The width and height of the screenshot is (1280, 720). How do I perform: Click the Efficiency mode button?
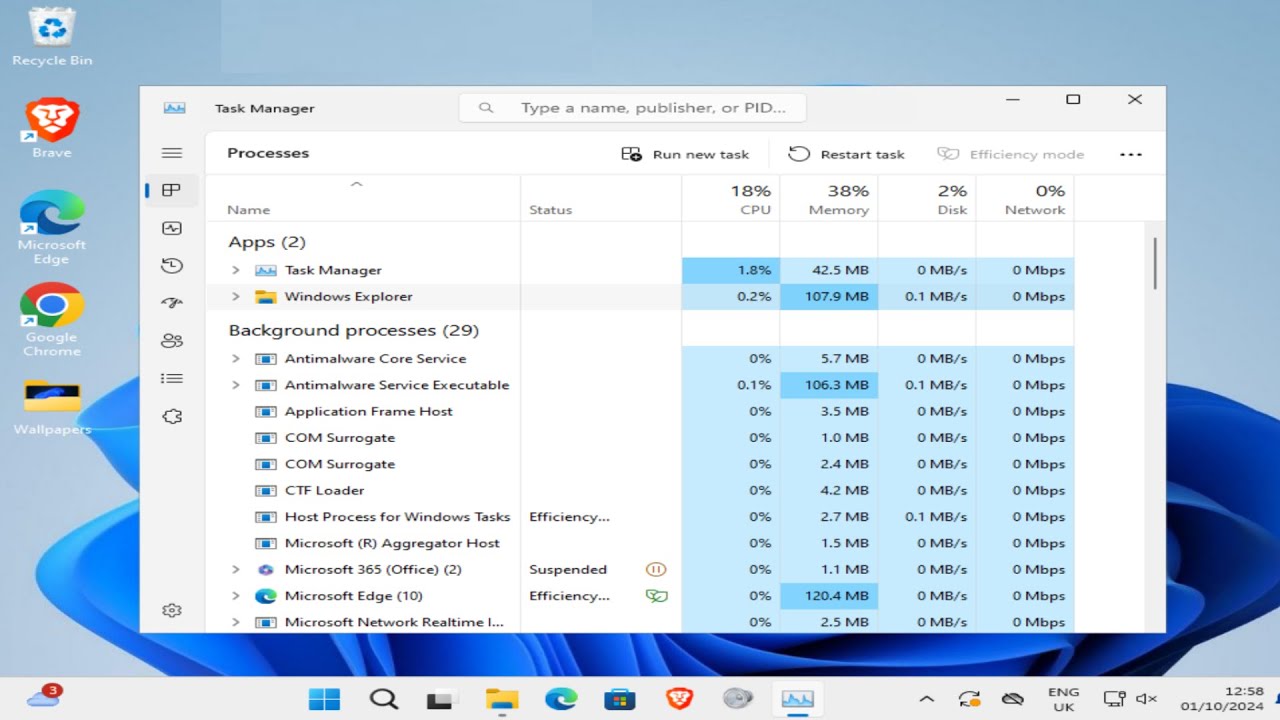(x=1010, y=154)
